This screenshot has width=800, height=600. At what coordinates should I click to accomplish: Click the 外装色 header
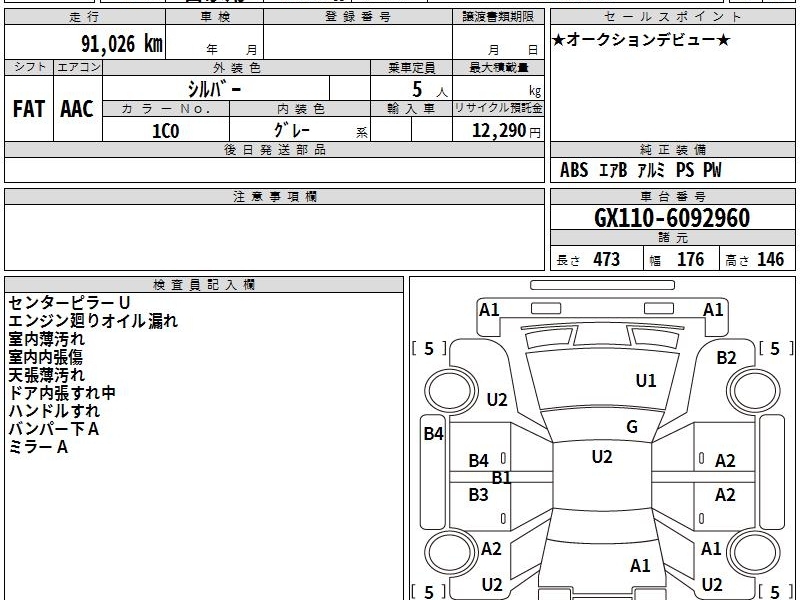pyautogui.click(x=236, y=68)
